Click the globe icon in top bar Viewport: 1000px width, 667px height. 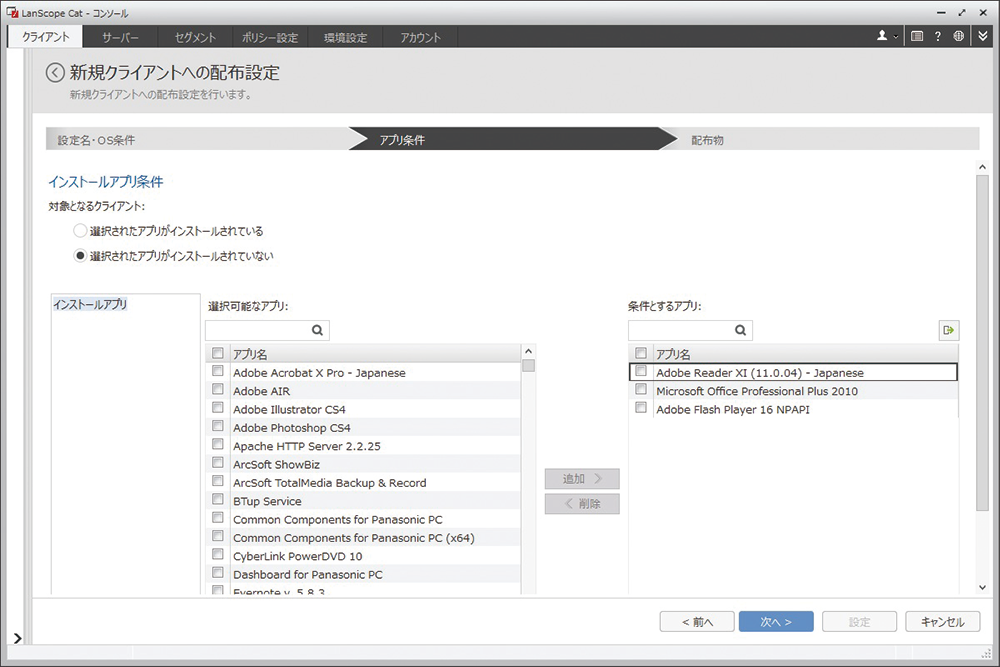[959, 36]
